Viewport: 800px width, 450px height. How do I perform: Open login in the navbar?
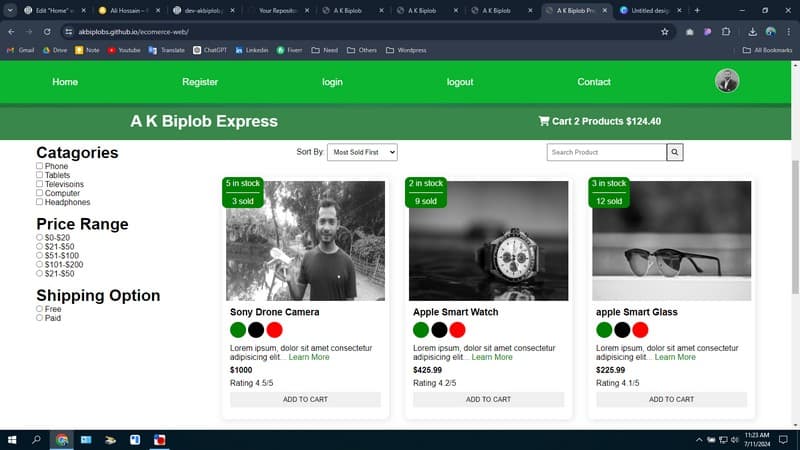[x=332, y=82]
